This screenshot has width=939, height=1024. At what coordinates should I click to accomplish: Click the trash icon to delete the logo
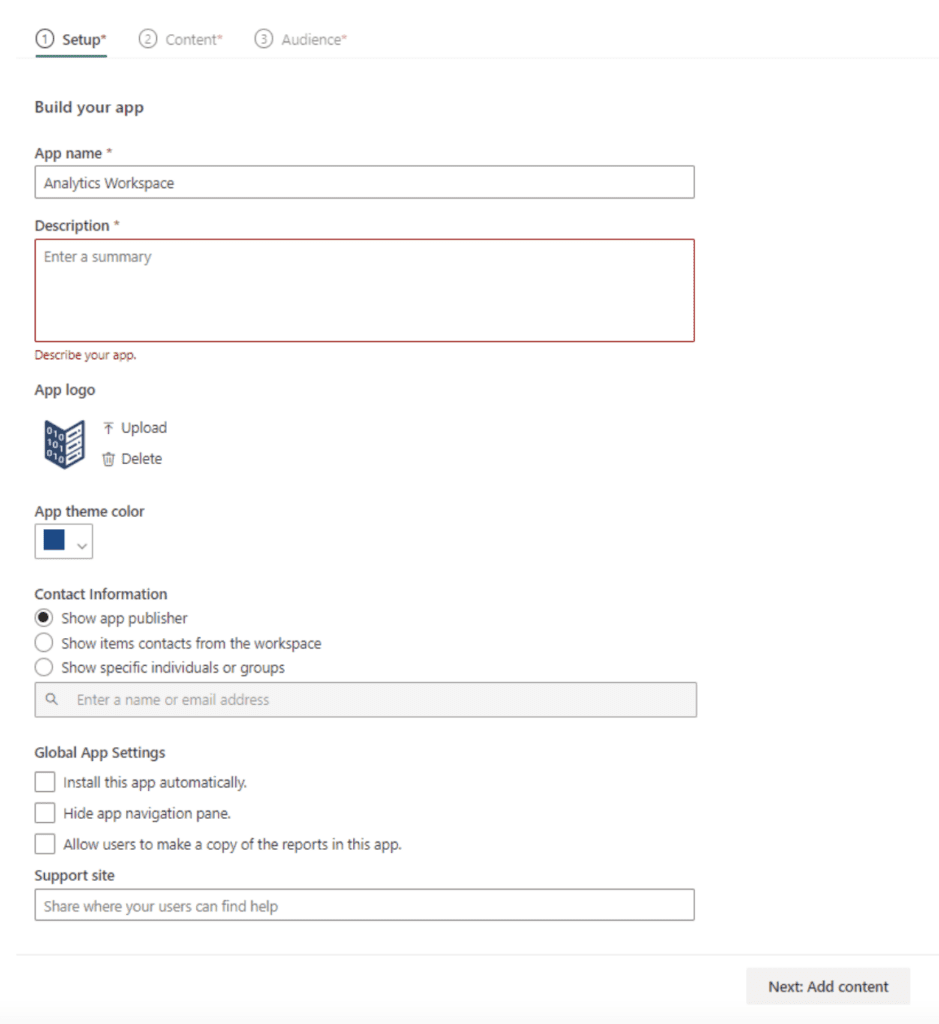[108, 458]
